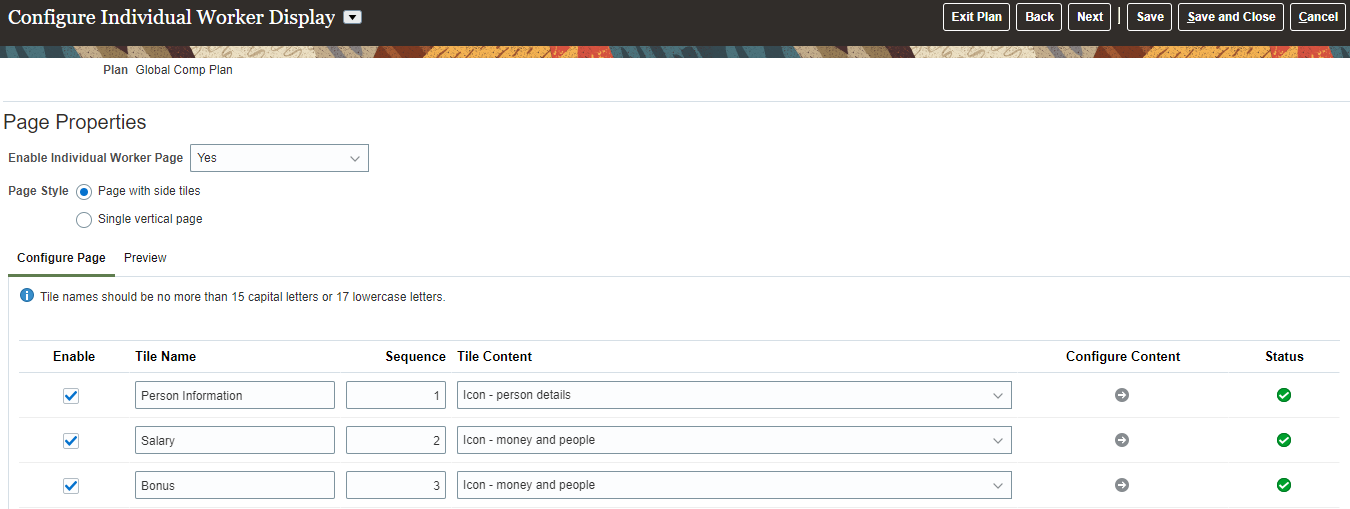1350x509 pixels.
Task: Click green status checkmark for Person Information
Action: (x=1284, y=395)
